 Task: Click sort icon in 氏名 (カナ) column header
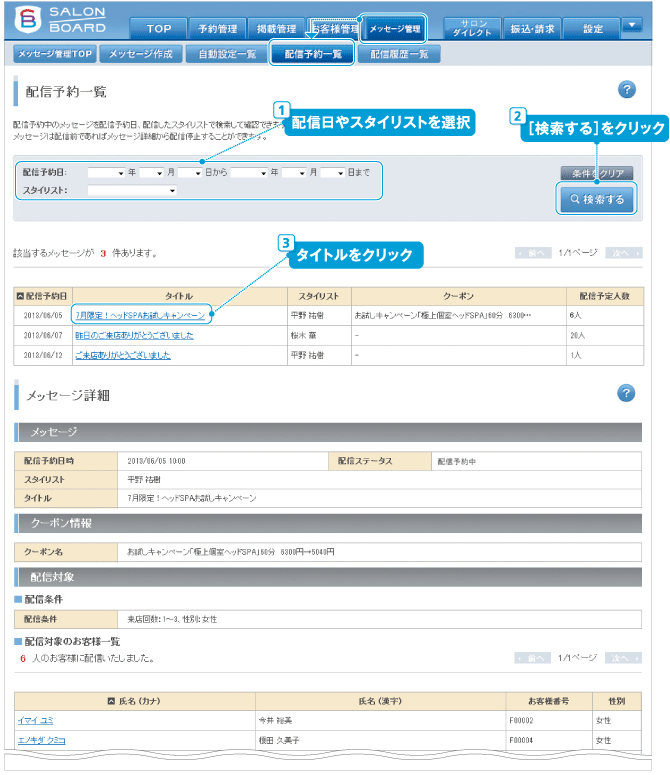(111, 701)
